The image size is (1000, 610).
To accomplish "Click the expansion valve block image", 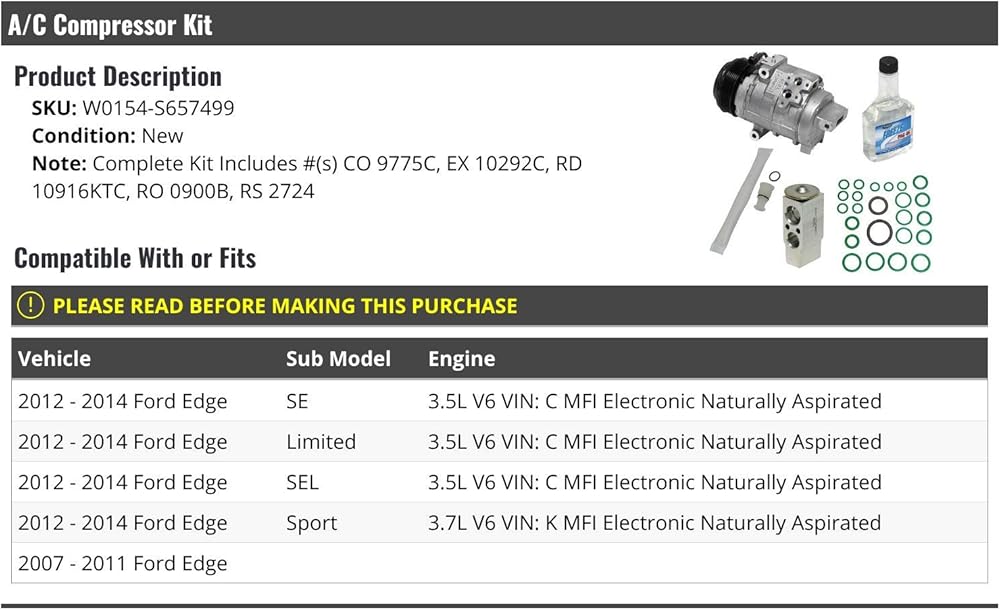I will tap(806, 223).
